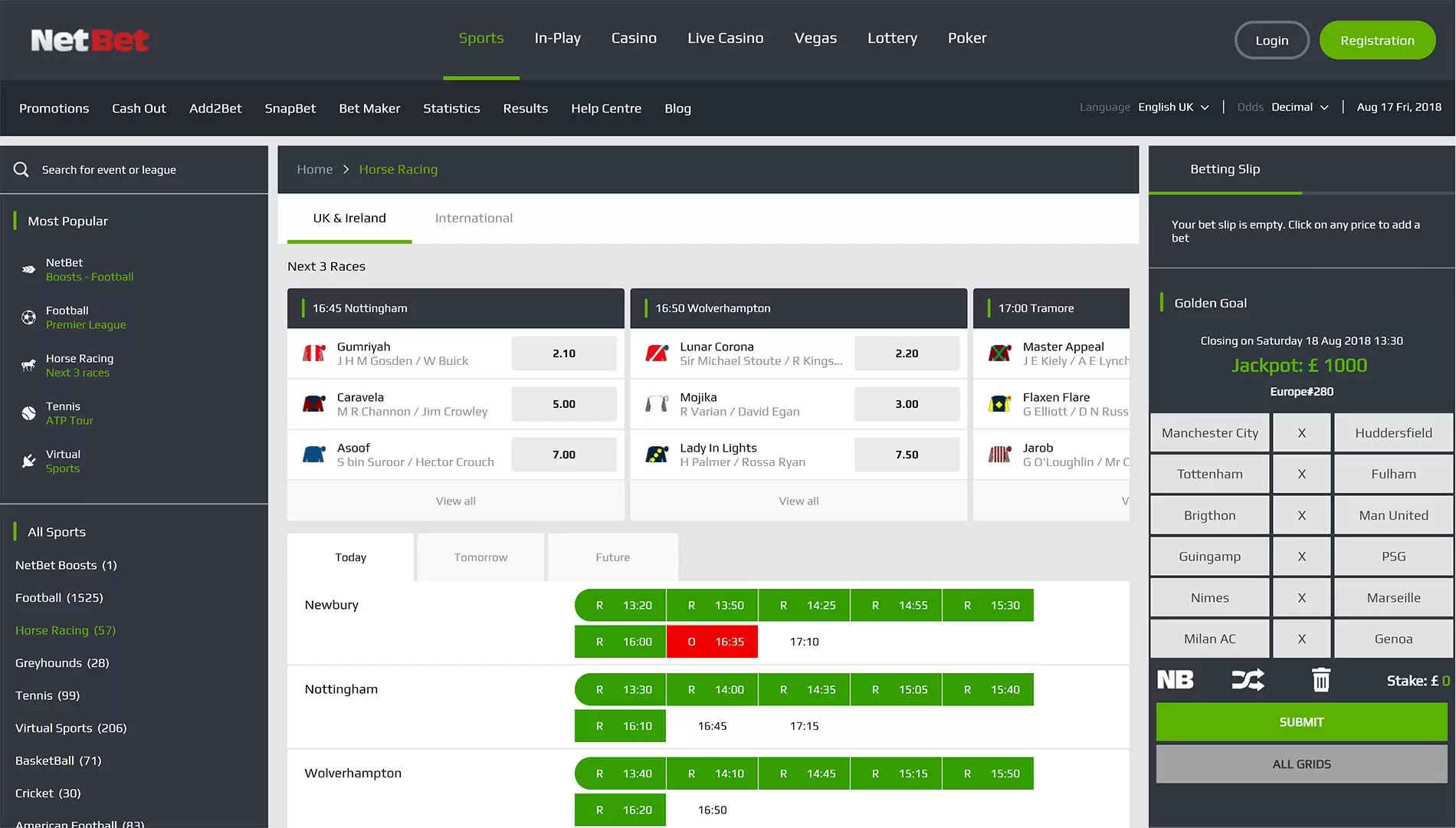Image resolution: width=1456 pixels, height=828 pixels.
Task: Open the Statistics page
Action: tap(451, 109)
